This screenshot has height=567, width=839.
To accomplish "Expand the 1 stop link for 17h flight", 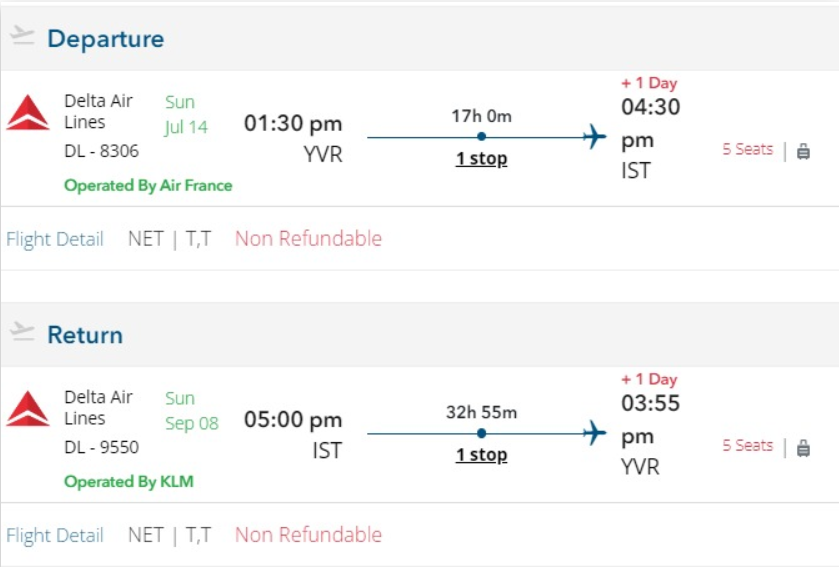I will pyautogui.click(x=481, y=159).
